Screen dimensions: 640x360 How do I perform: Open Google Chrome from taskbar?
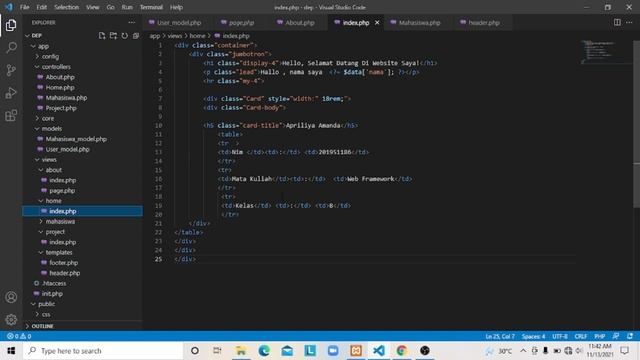pos(402,351)
